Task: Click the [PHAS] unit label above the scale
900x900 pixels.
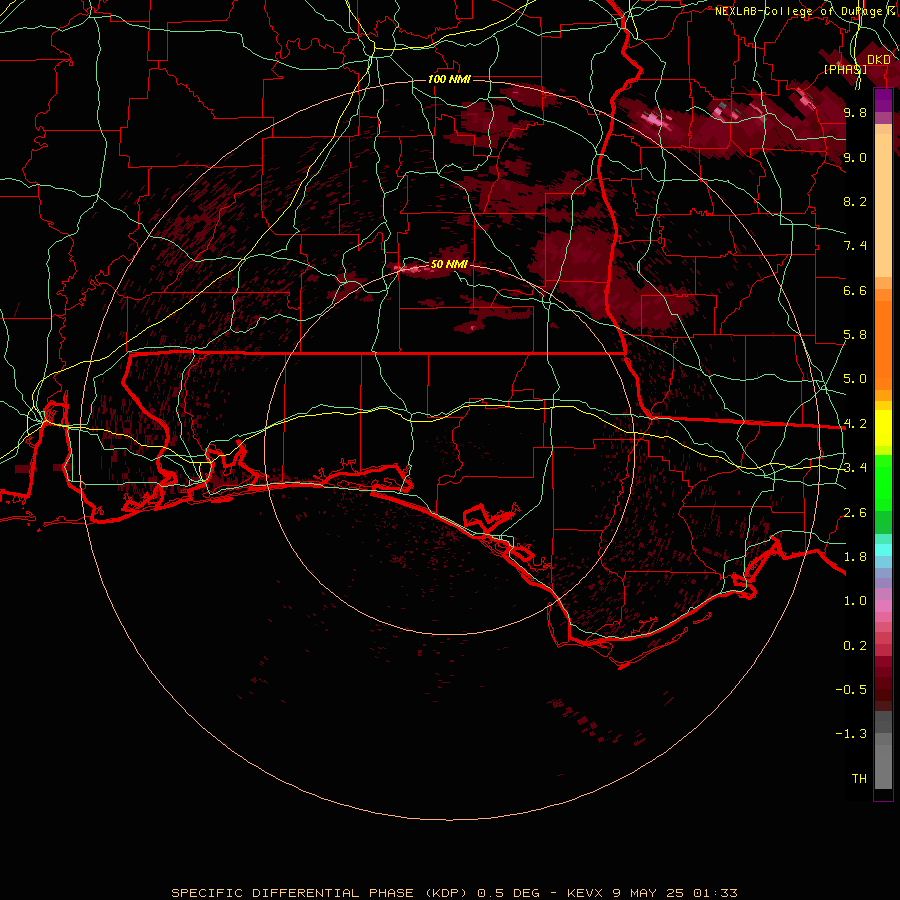Action: pos(845,69)
